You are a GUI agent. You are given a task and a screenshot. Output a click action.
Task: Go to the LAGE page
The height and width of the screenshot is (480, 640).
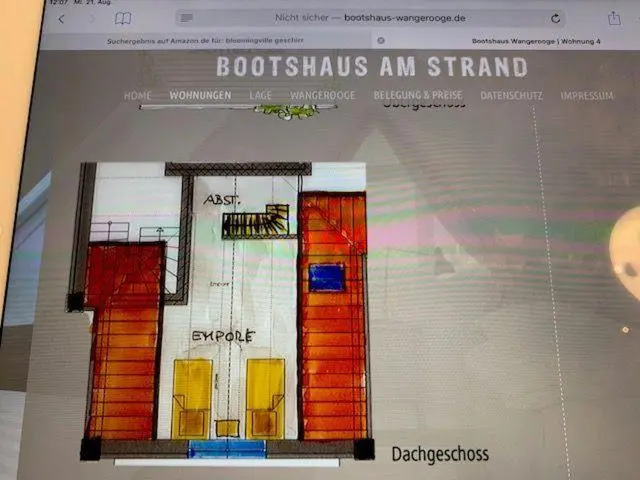(x=260, y=96)
